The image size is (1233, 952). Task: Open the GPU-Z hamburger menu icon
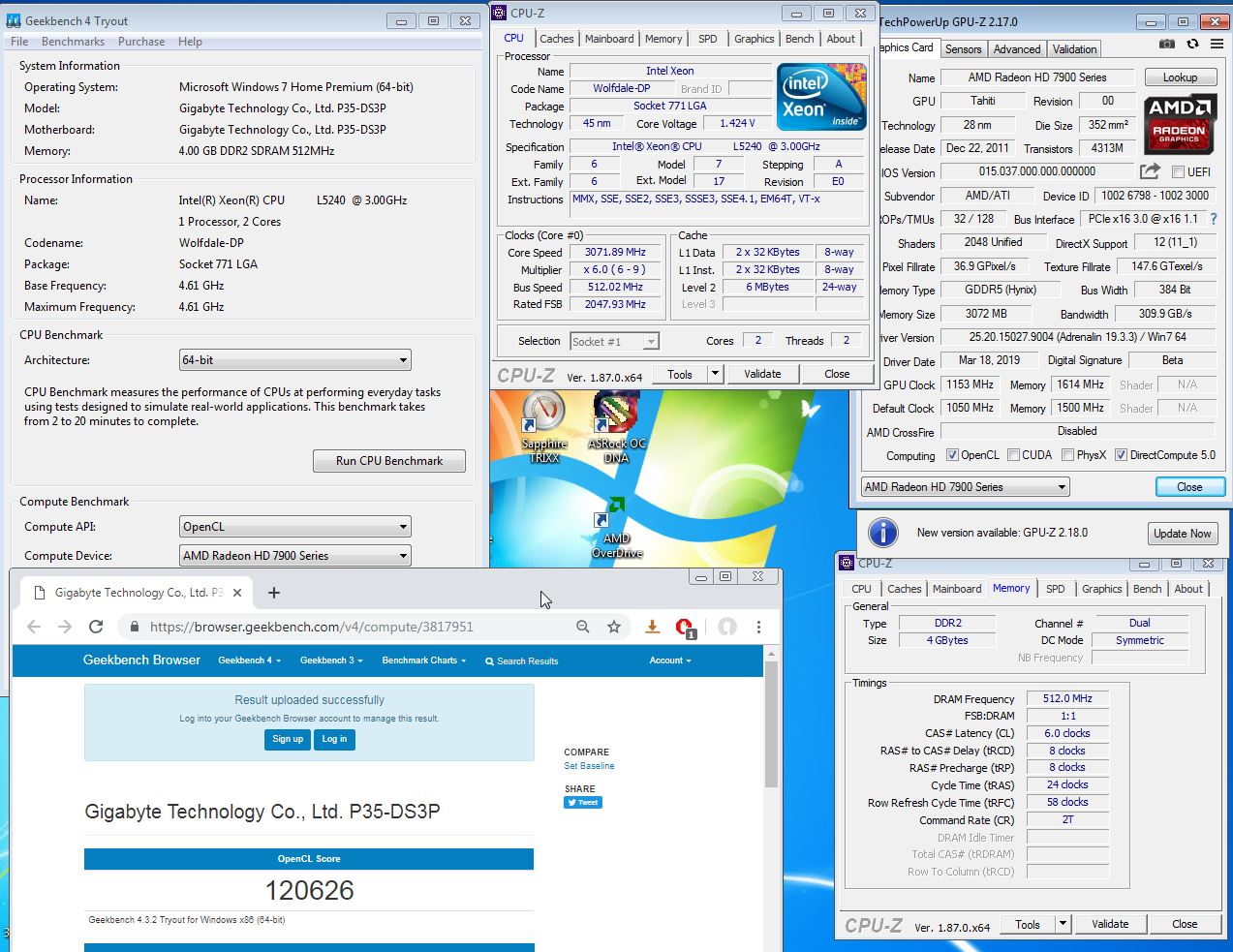(1218, 45)
